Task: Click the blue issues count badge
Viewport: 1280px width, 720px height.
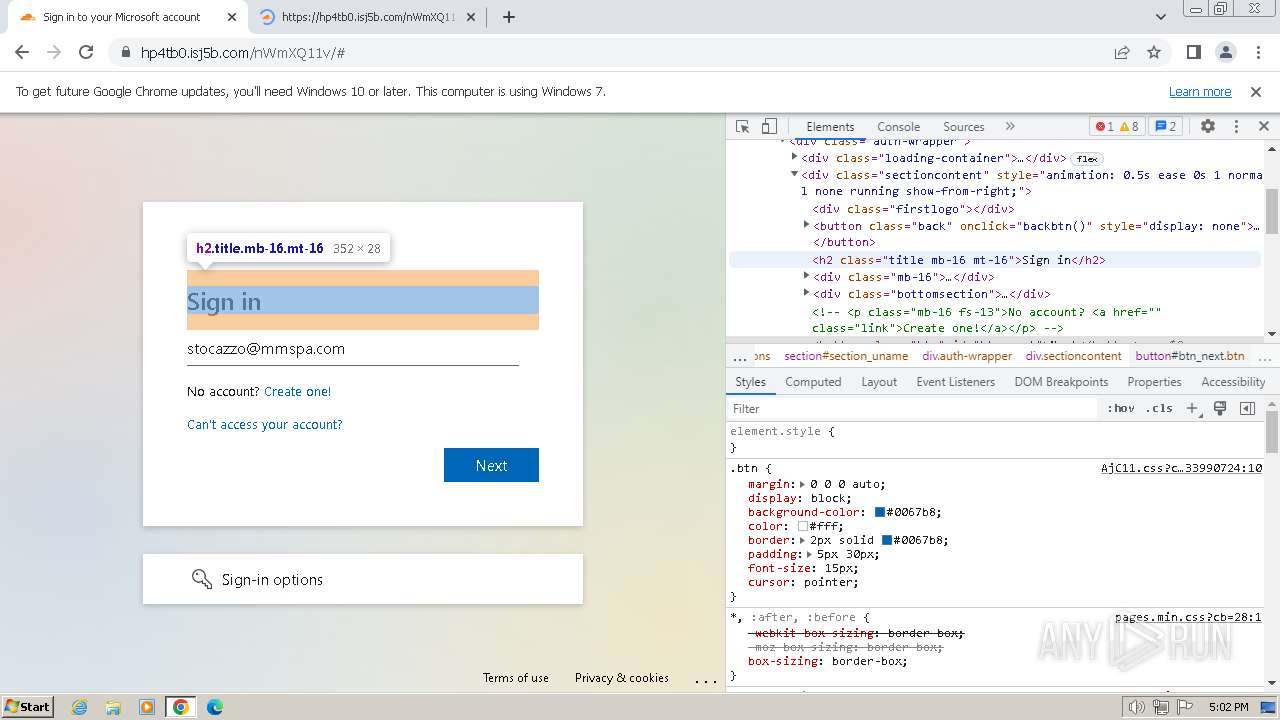Action: coord(1165,127)
